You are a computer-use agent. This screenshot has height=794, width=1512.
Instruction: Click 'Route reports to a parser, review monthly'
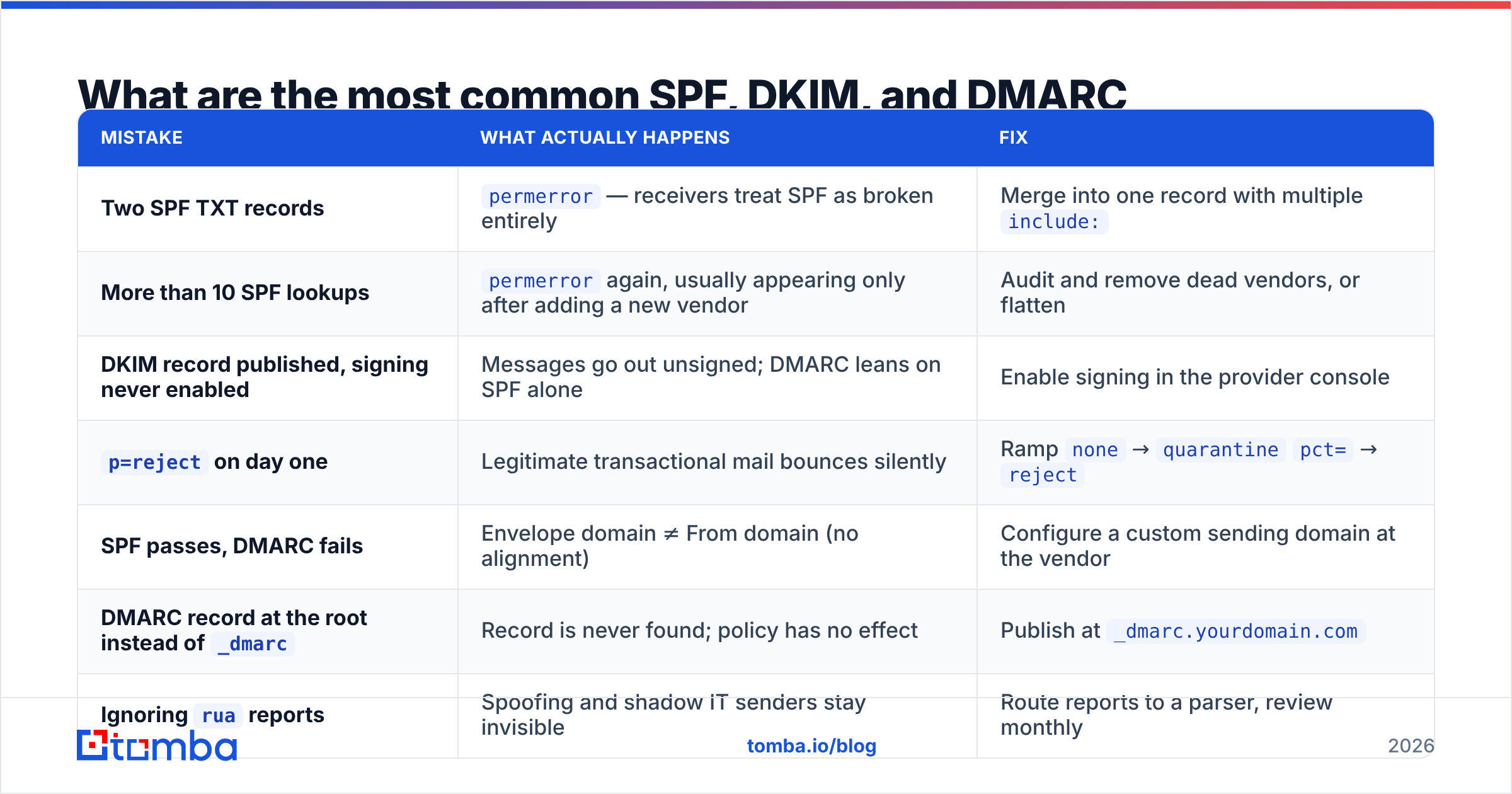1166,715
